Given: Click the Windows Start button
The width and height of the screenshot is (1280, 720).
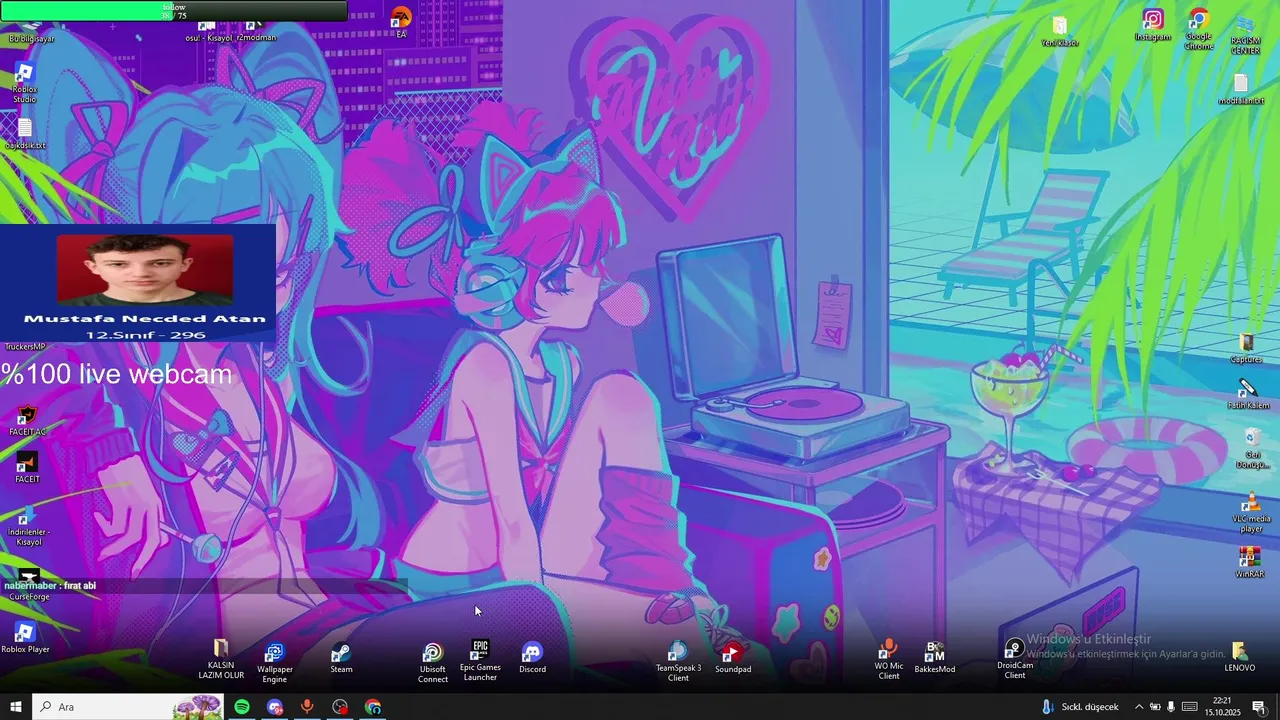Looking at the screenshot, I should (16, 707).
